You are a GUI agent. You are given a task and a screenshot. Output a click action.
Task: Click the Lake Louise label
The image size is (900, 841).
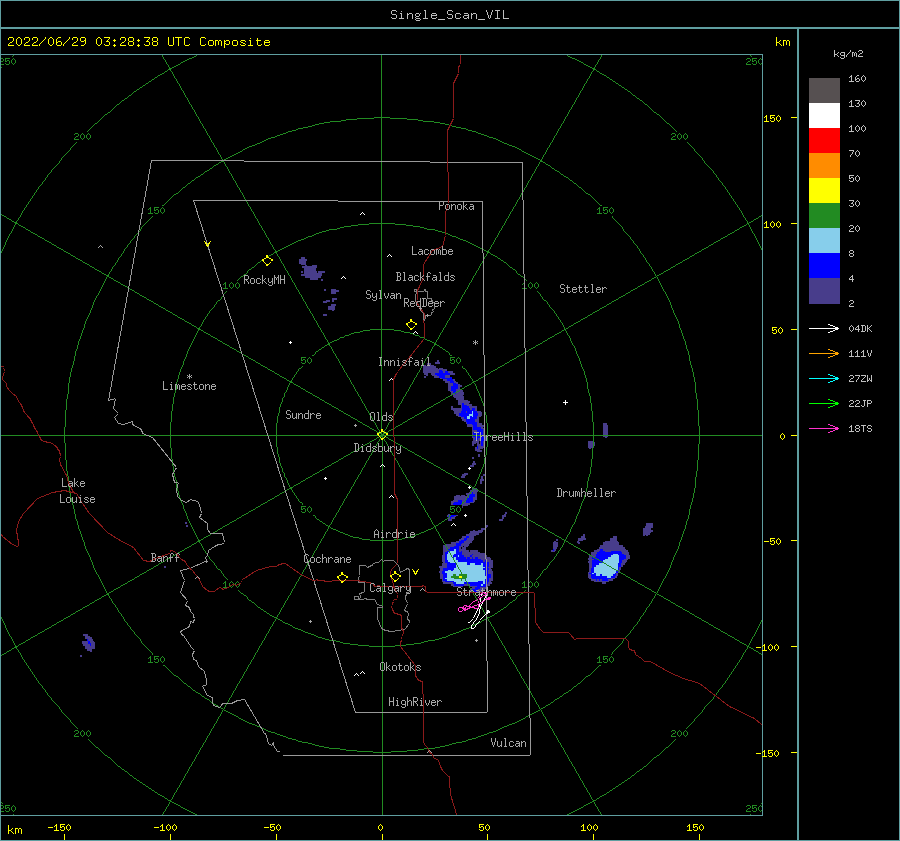point(77,491)
